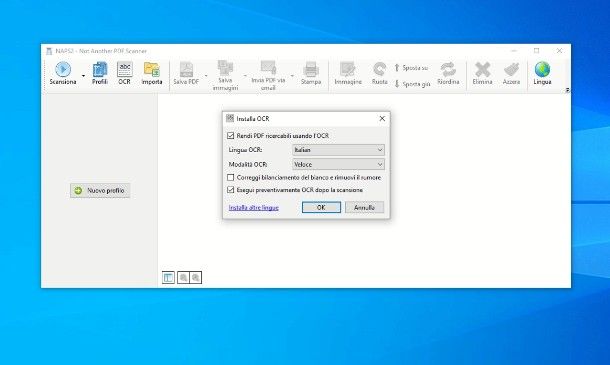Expand the Salva PDF dropdown arrow
610x365 pixels.
206,75
